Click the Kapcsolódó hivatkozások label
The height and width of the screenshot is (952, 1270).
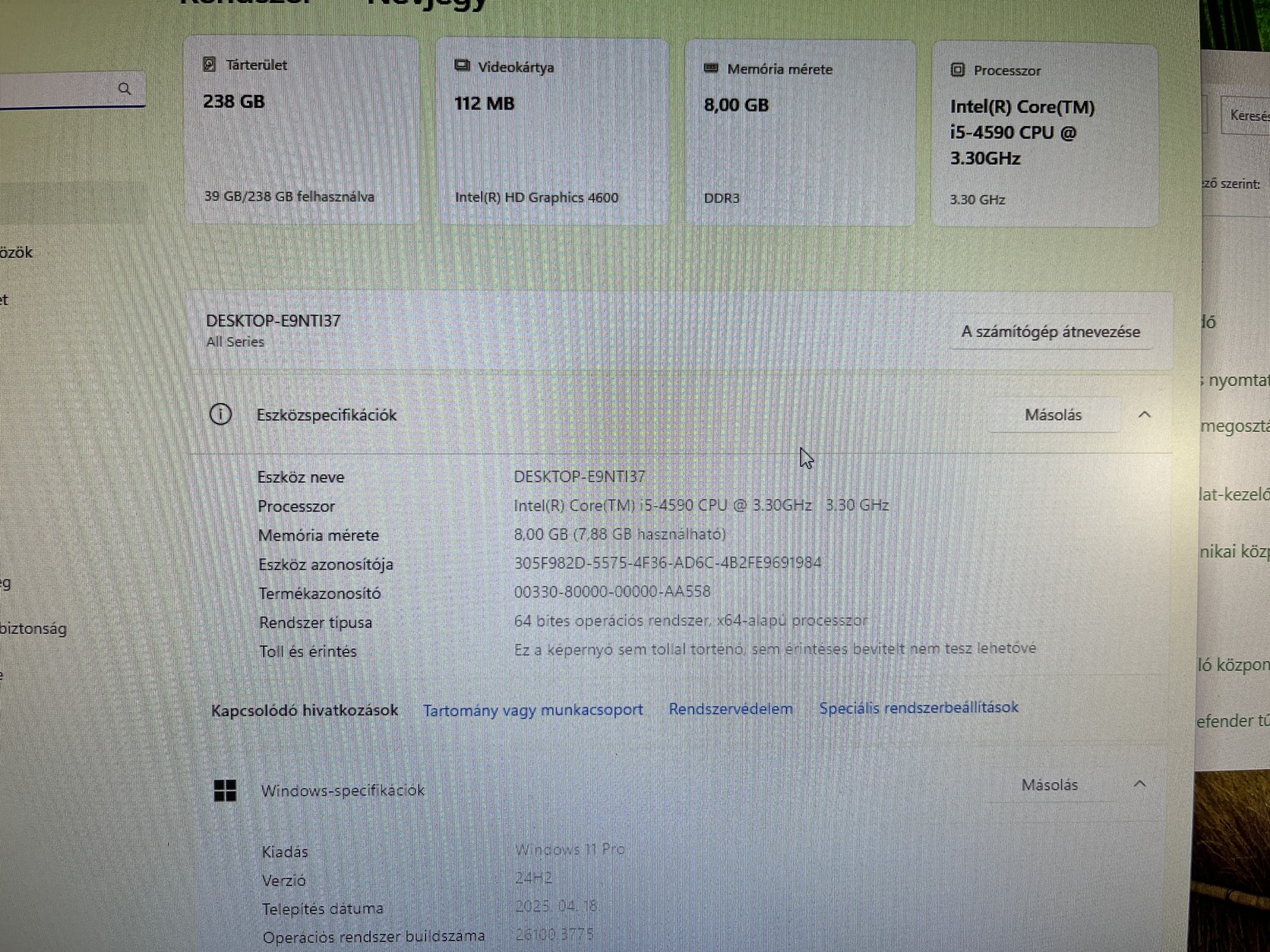(x=305, y=711)
